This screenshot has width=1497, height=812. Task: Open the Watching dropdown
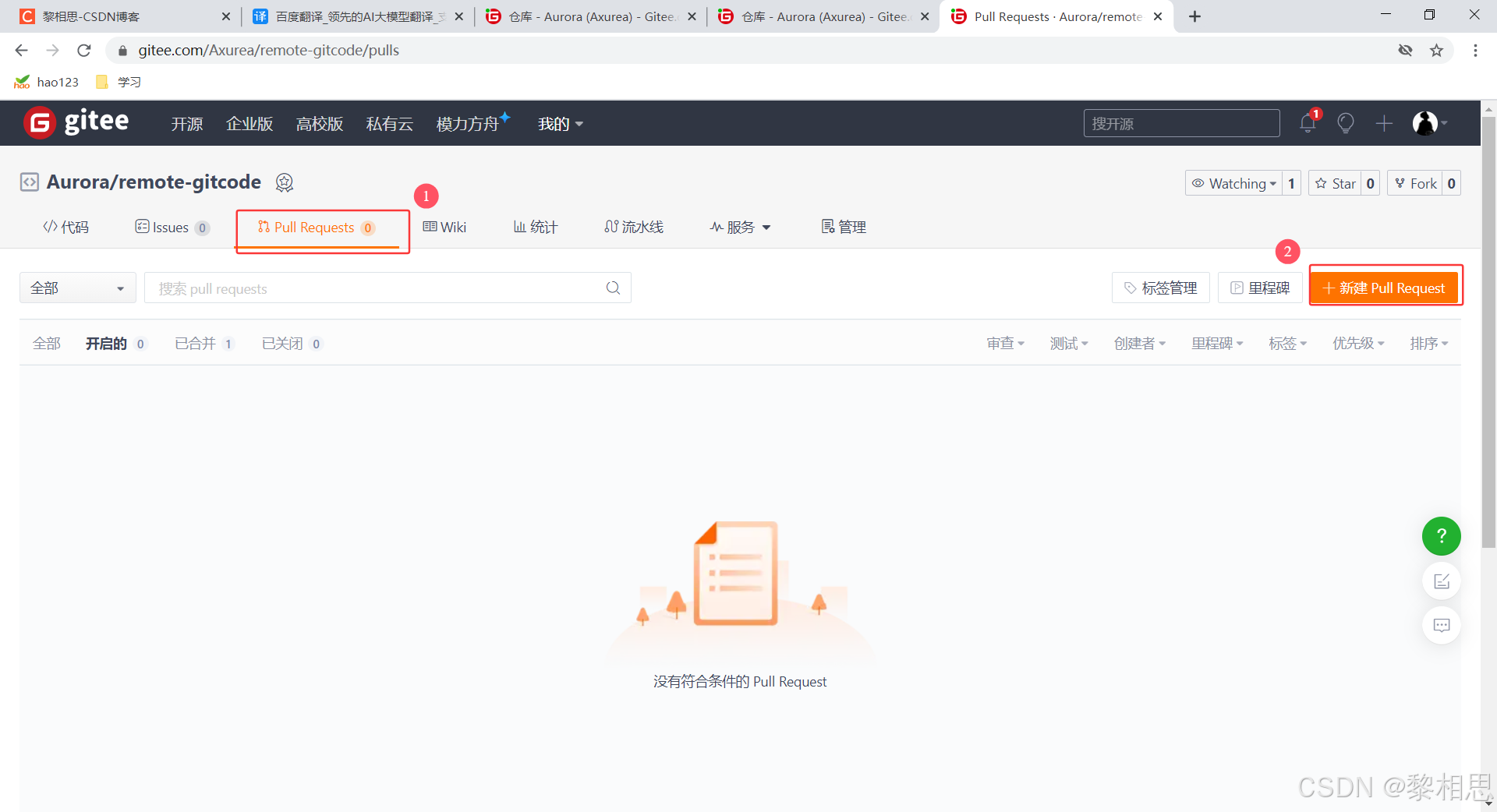[1234, 184]
